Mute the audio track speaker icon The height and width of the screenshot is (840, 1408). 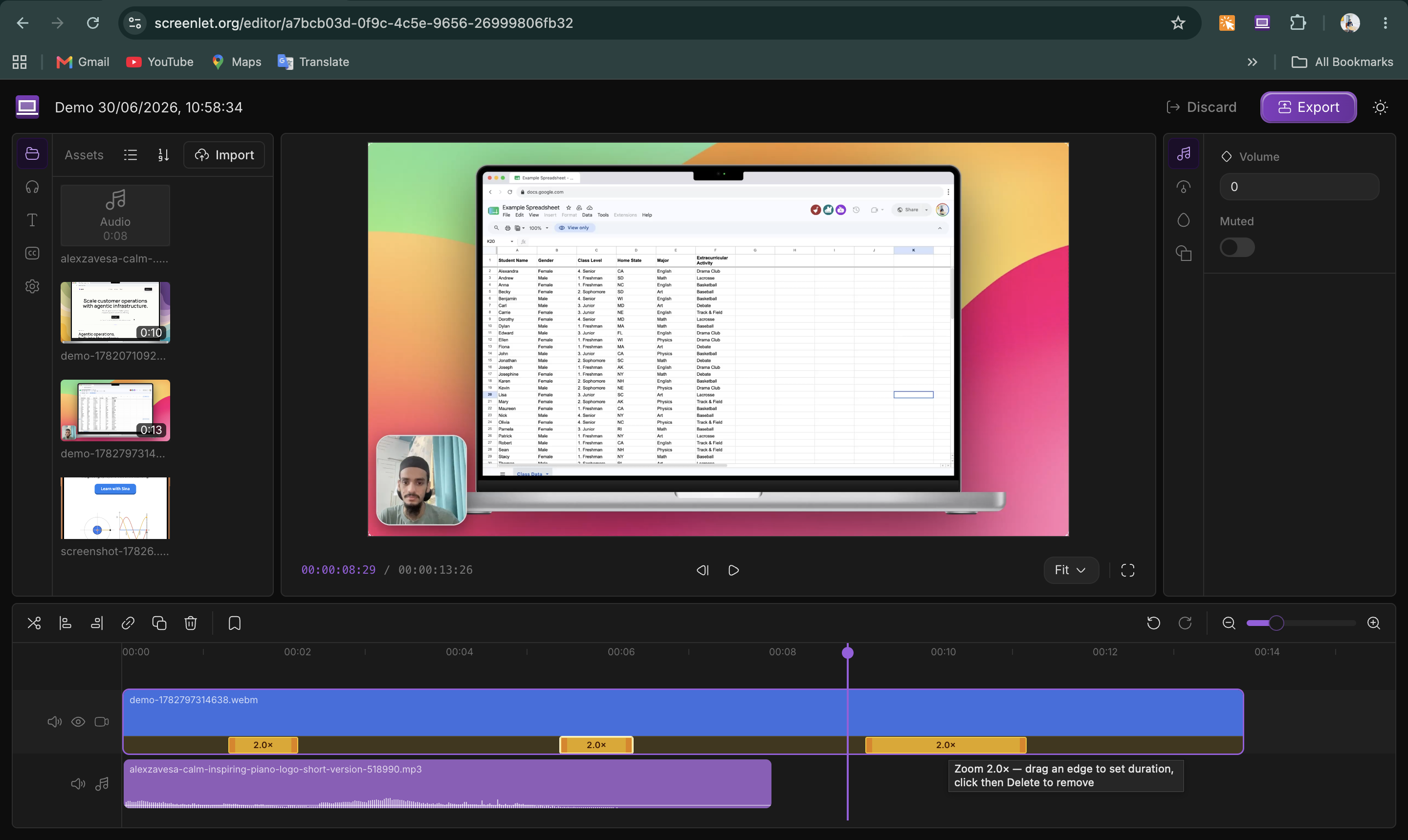click(x=78, y=784)
